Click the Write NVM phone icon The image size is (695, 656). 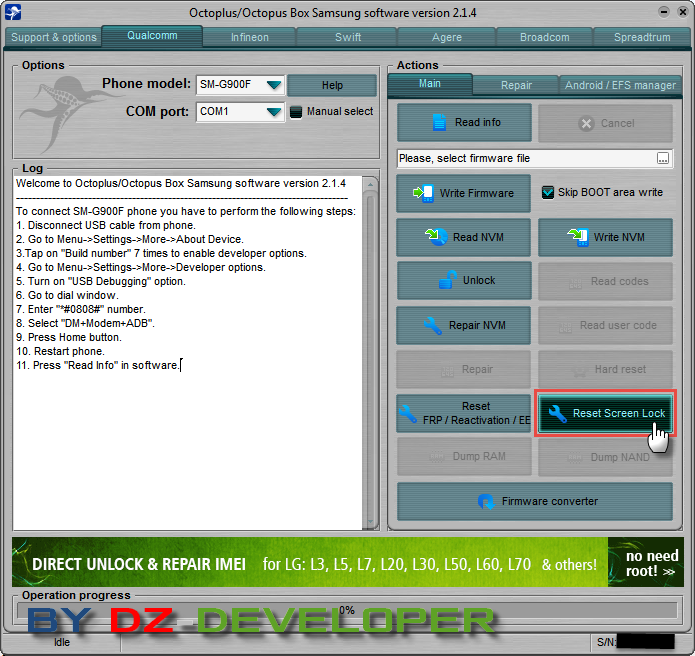pyautogui.click(x=578, y=237)
